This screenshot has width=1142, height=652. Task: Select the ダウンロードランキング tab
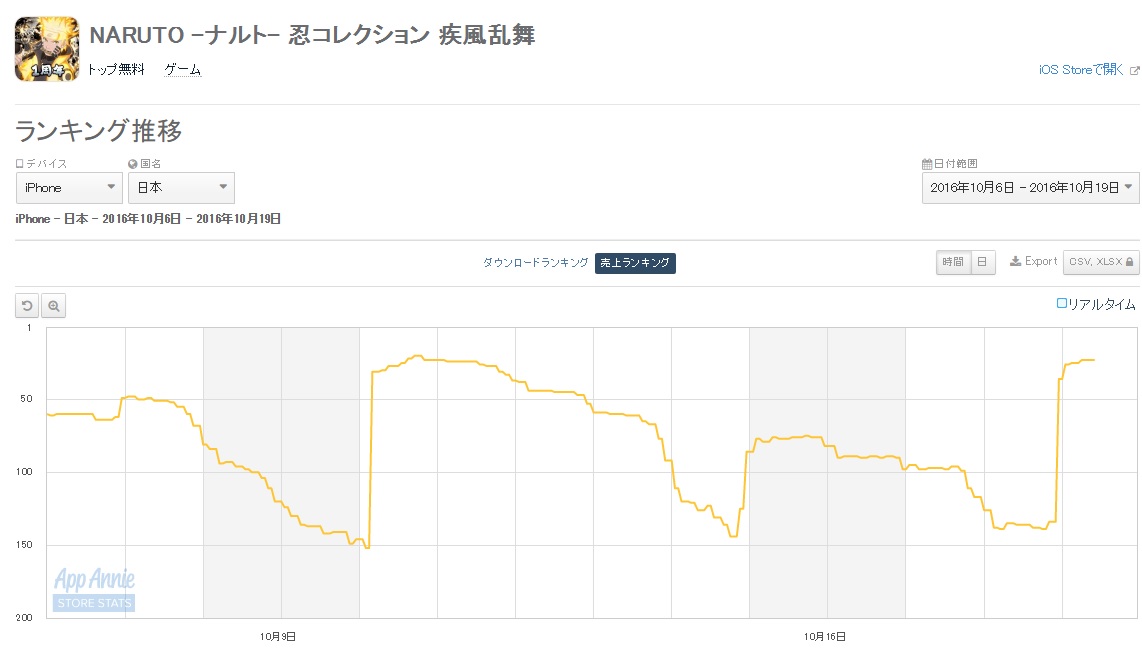coord(535,262)
